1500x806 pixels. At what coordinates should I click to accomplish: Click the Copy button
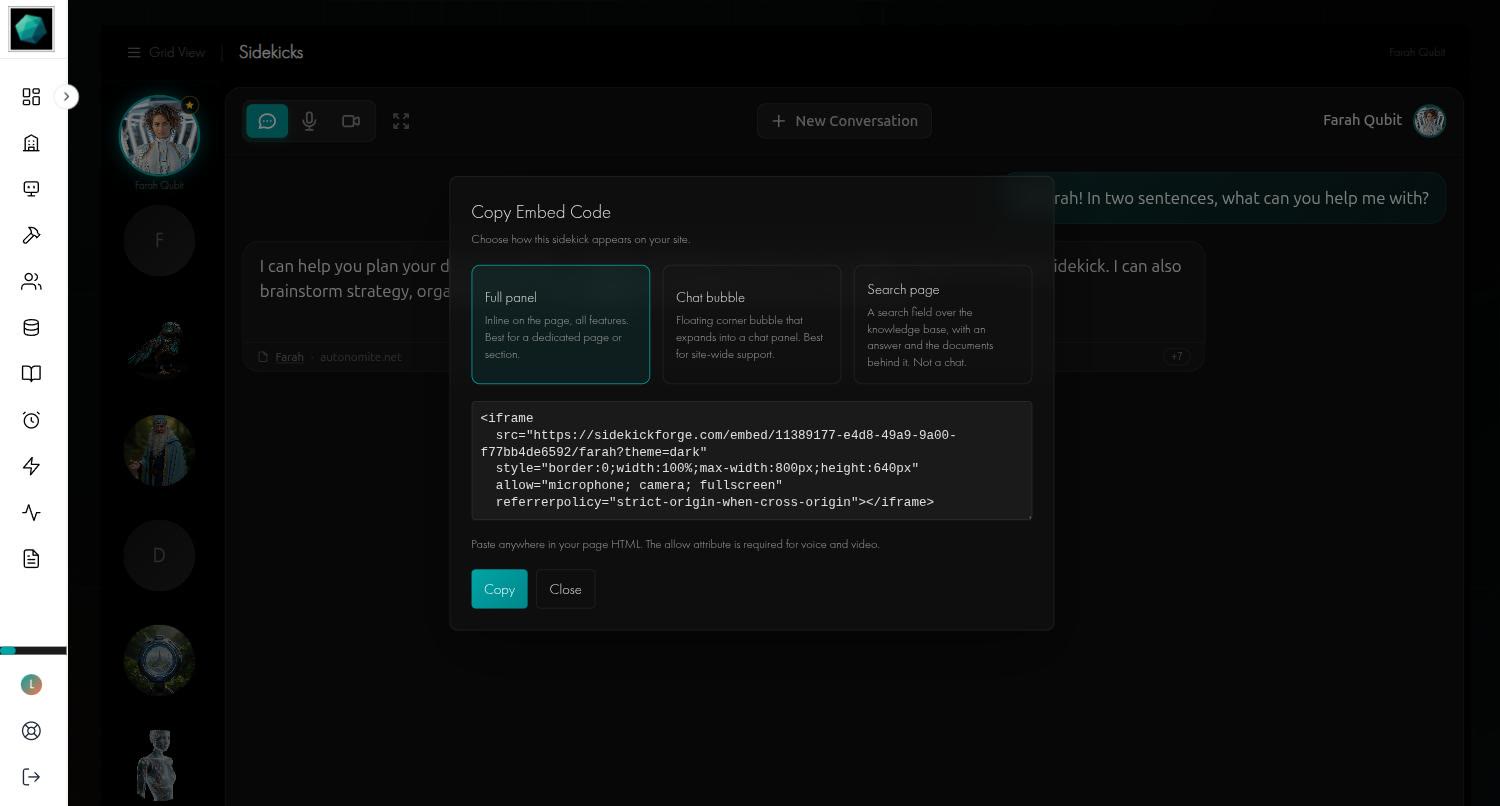pos(500,589)
